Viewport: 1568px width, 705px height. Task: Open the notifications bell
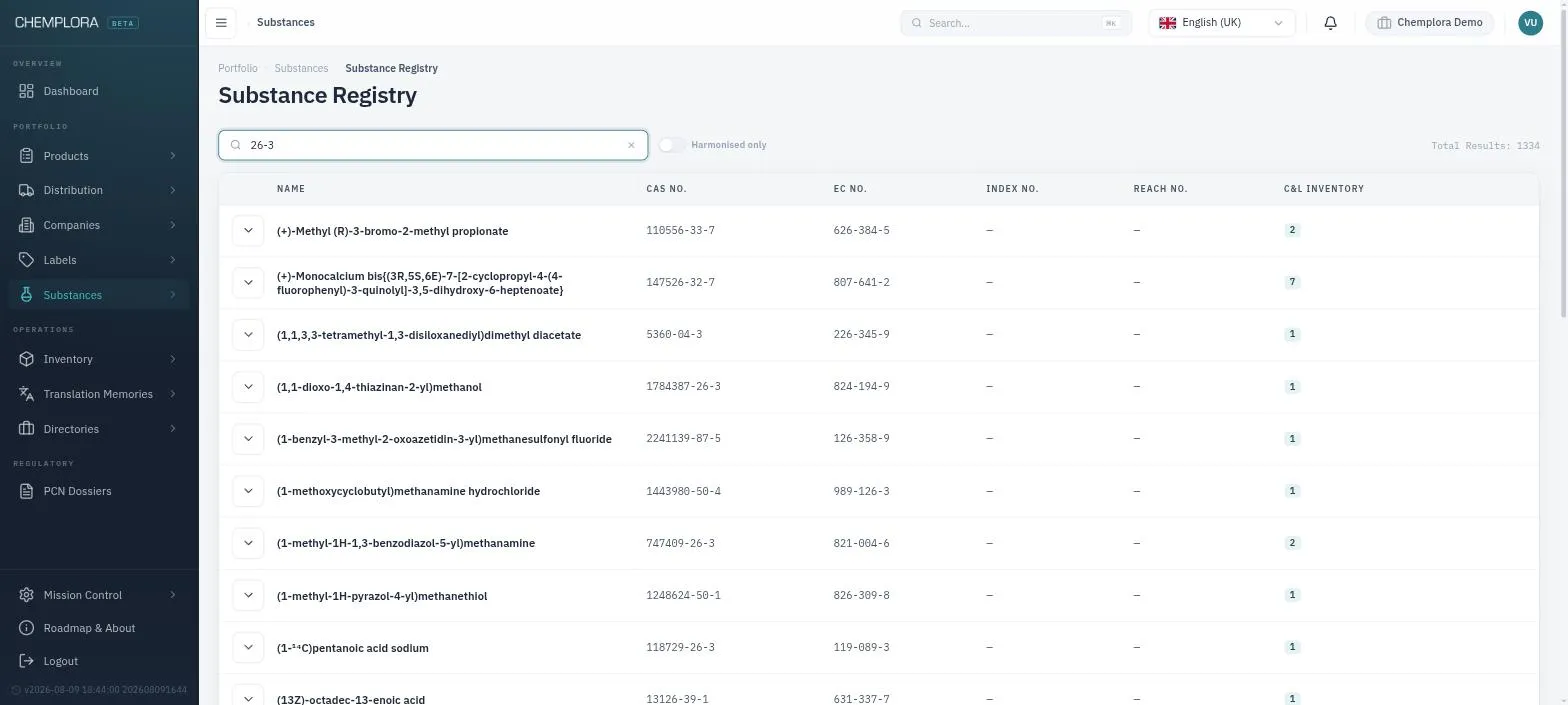(1330, 22)
